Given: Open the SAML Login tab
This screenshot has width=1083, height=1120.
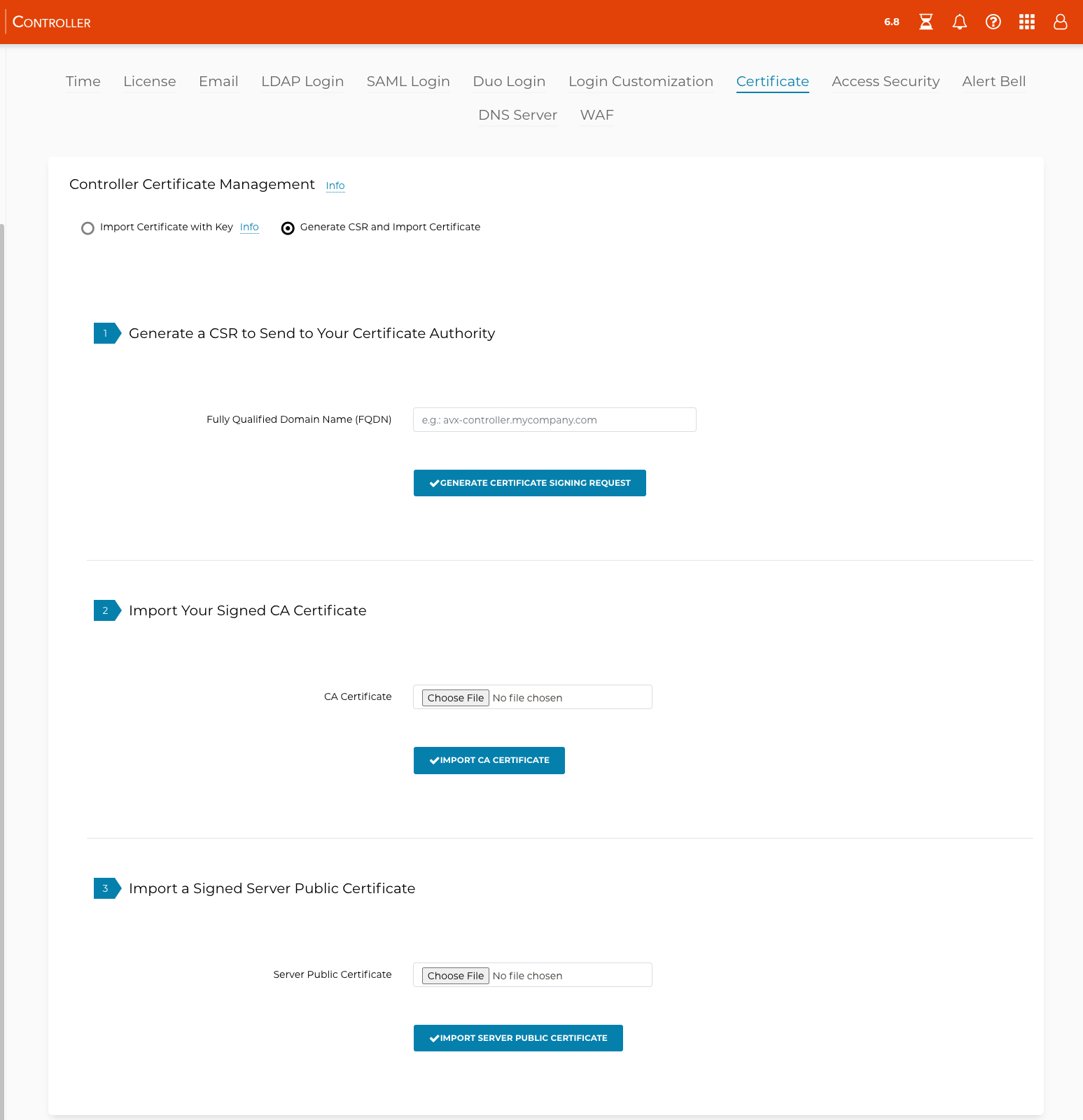Looking at the screenshot, I should tap(408, 82).
